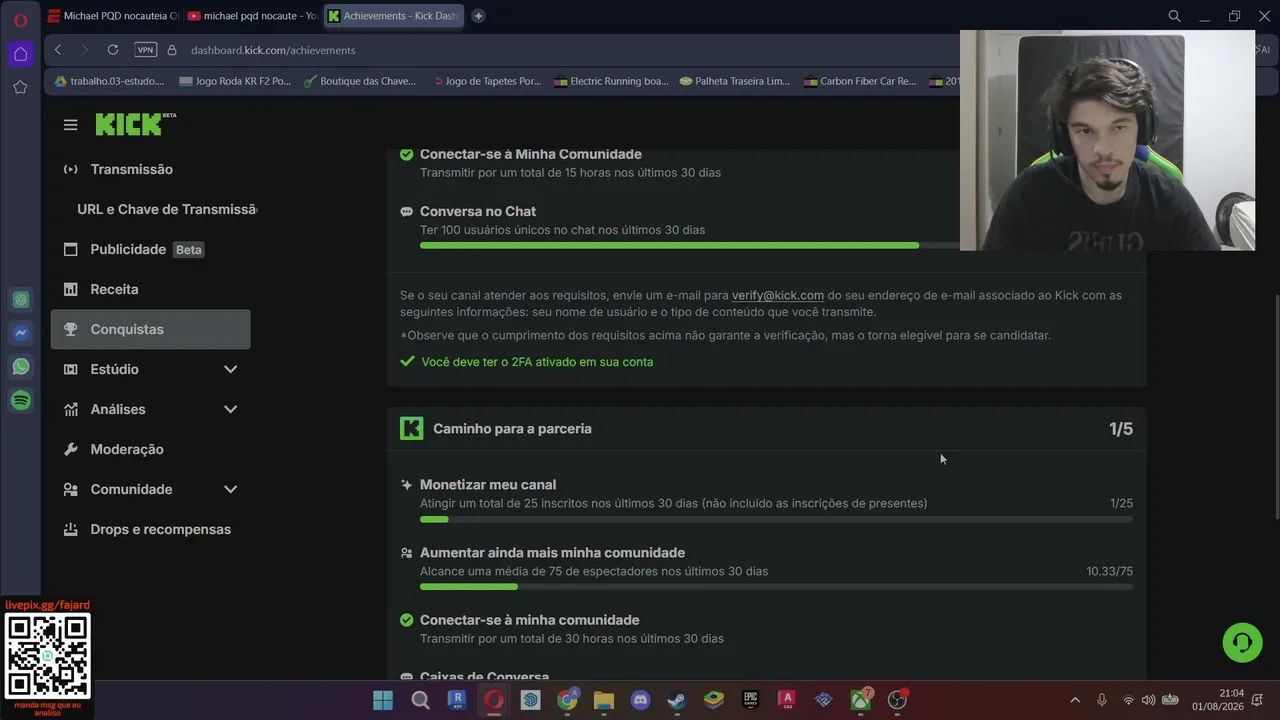Open the Boutique das Chave bookmark
The height and width of the screenshot is (720, 1280).
pyautogui.click(x=360, y=81)
